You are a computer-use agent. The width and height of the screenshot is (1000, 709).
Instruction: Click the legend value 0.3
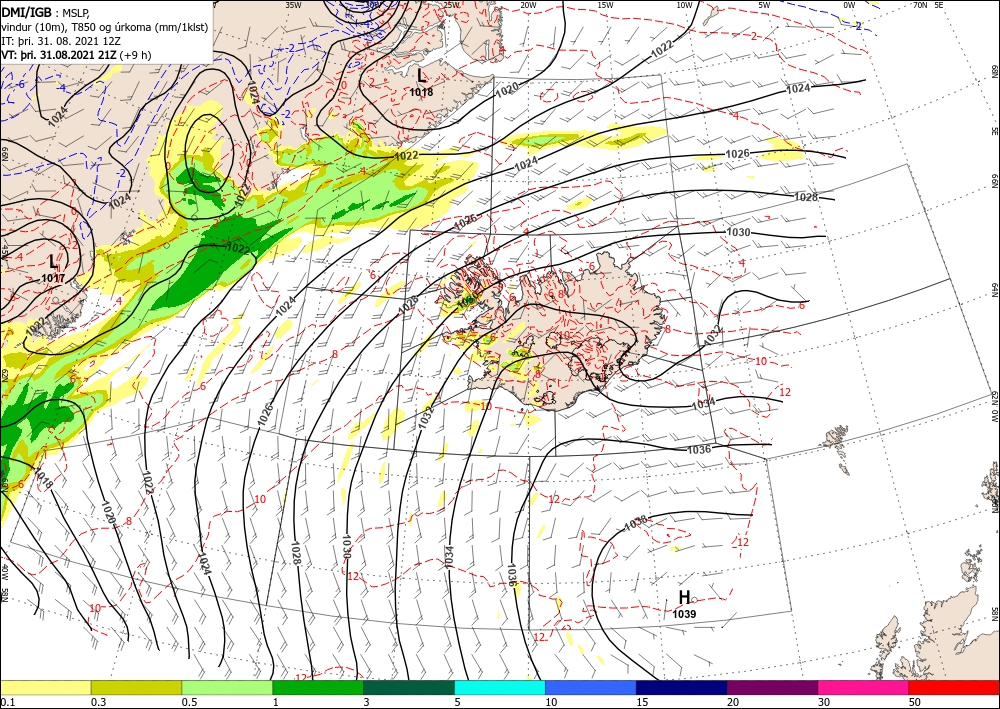click(x=98, y=702)
